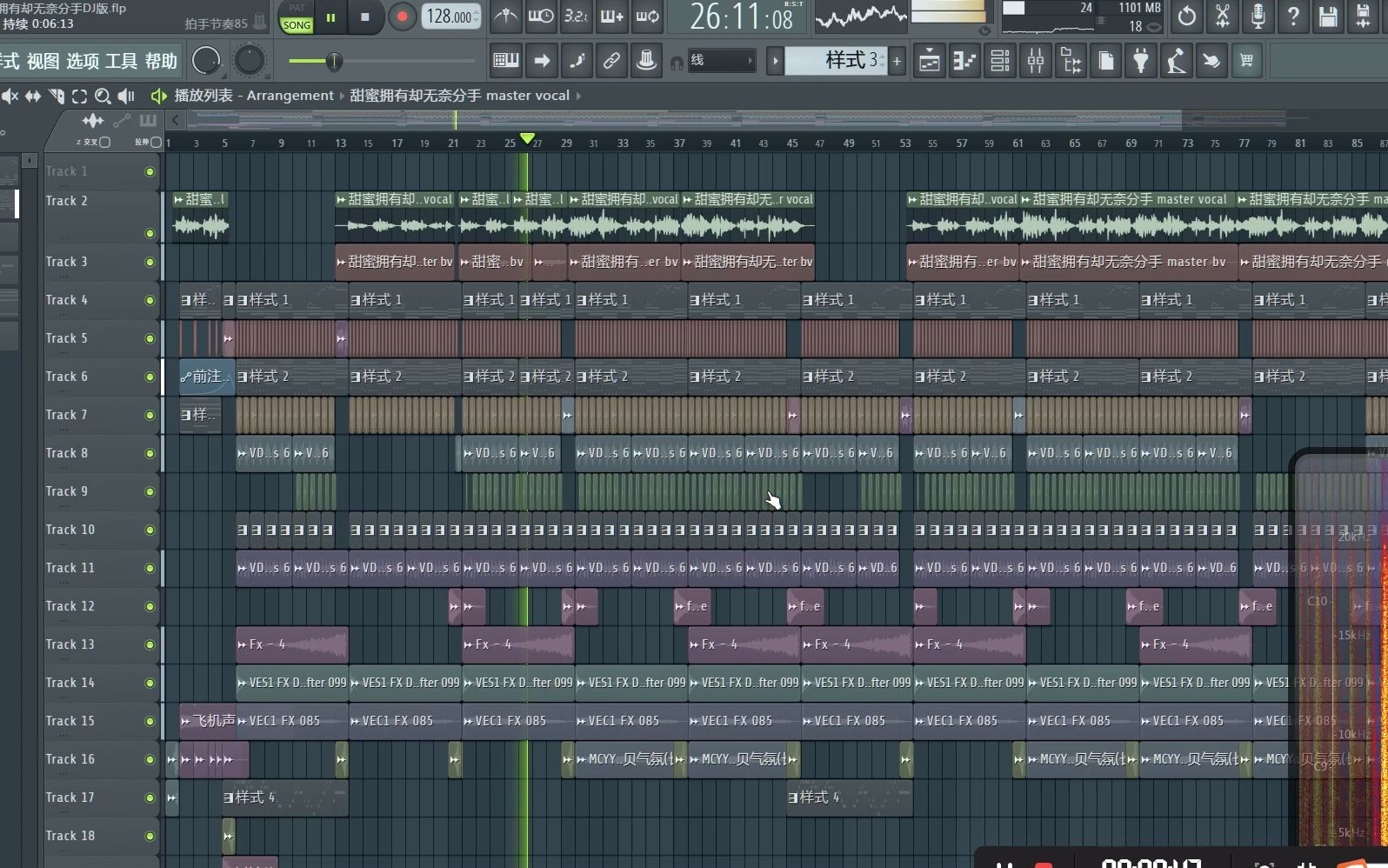
Task: Open the content library shopping cart
Action: [x=1246, y=61]
